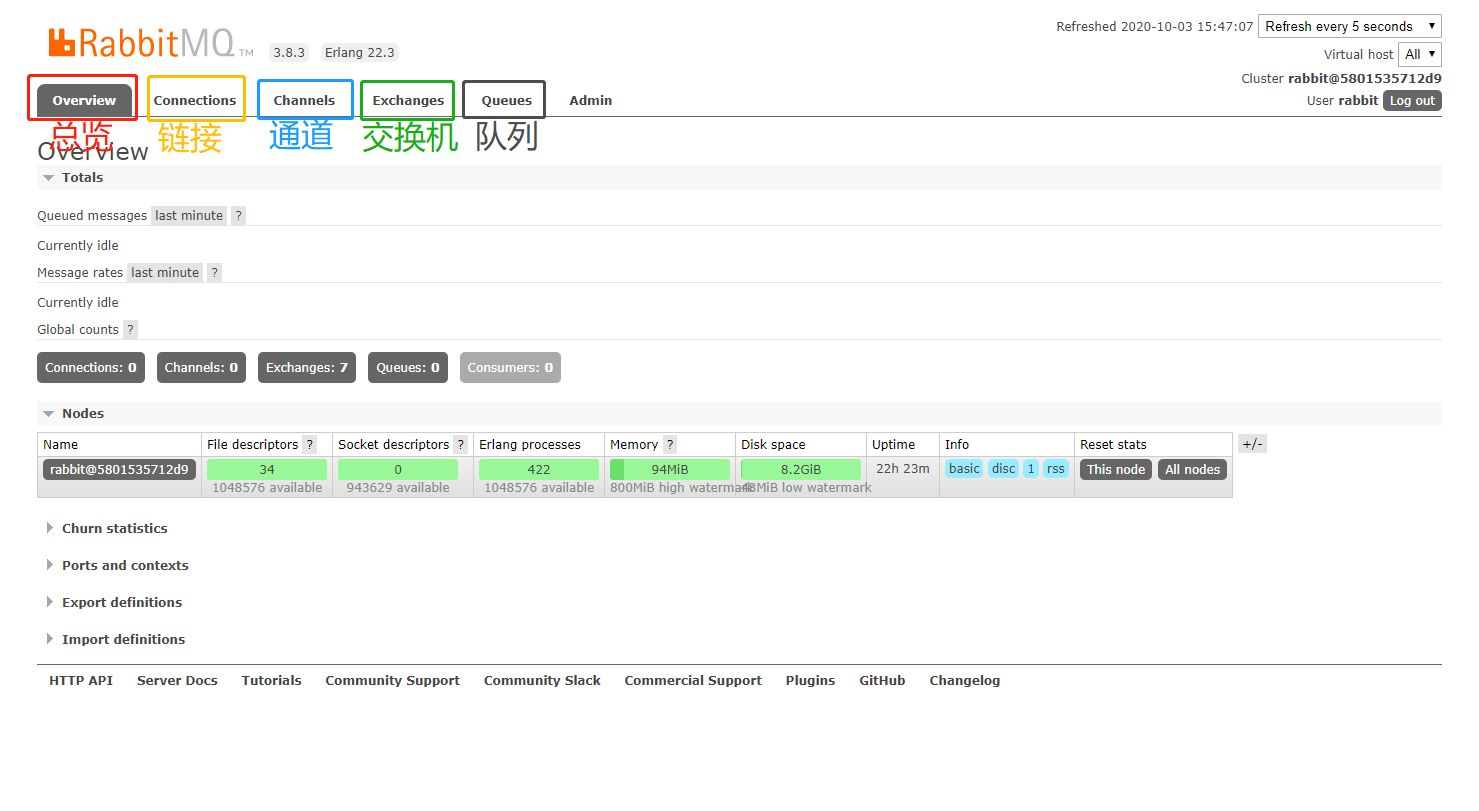Open the Plugins footer link
This screenshot has width=1479, height=811.
click(810, 681)
